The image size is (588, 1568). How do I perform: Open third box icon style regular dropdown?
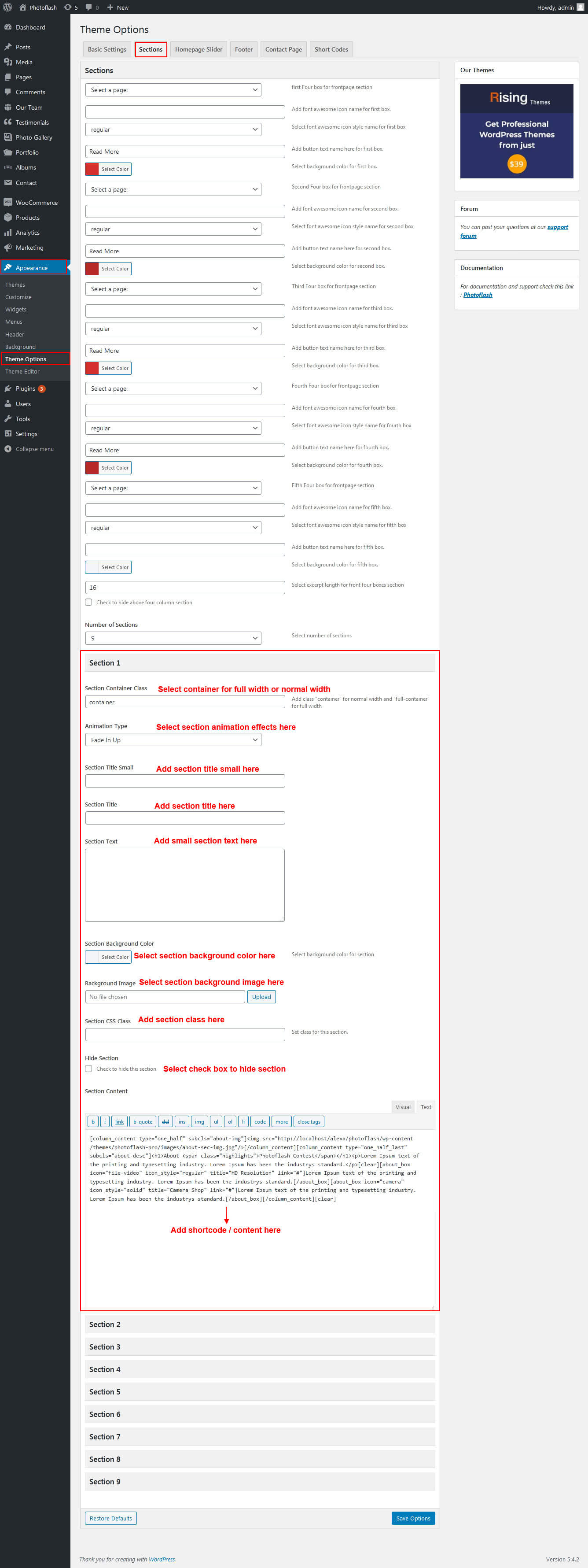click(x=173, y=329)
